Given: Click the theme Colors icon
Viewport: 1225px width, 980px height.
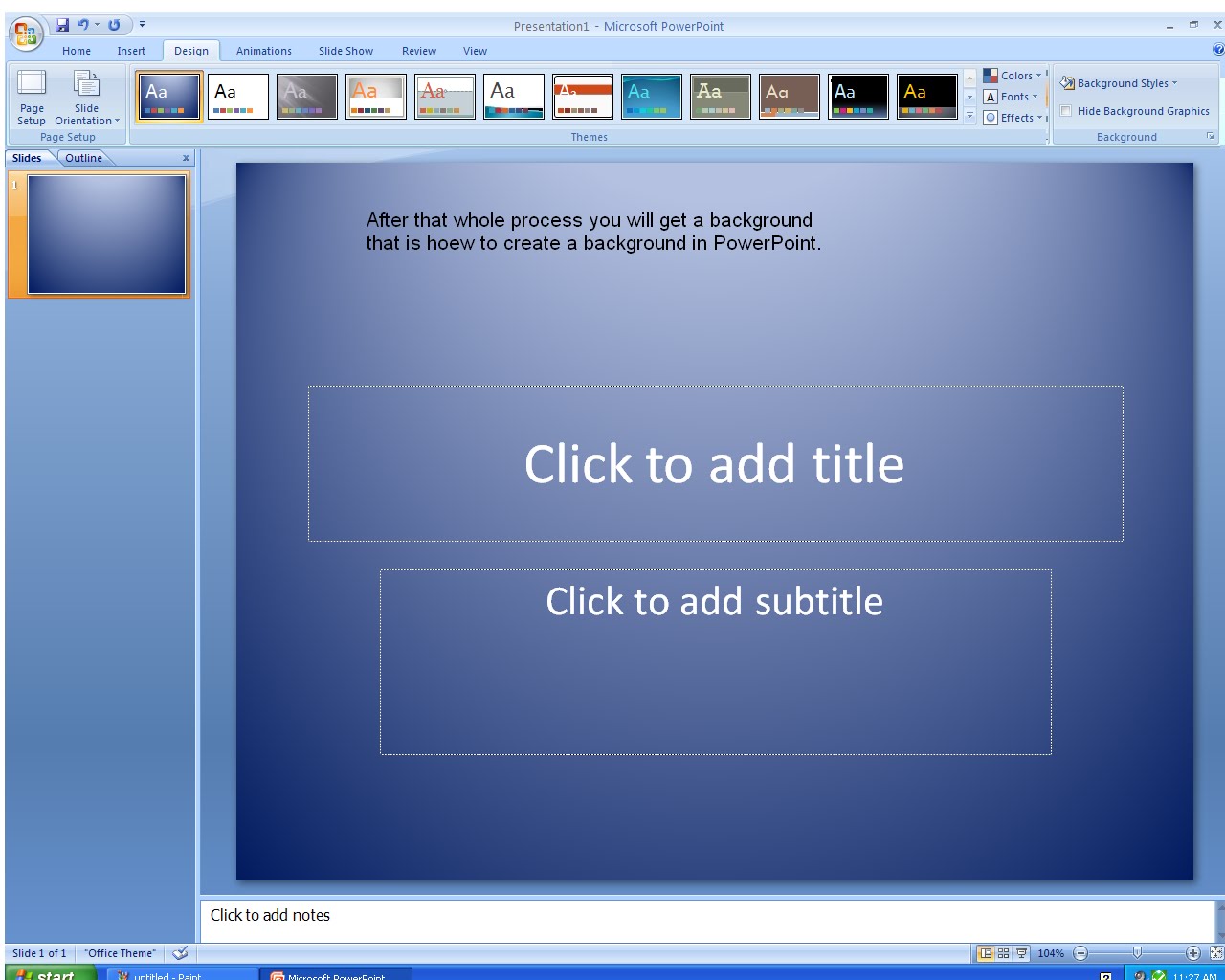Looking at the screenshot, I should (x=992, y=75).
